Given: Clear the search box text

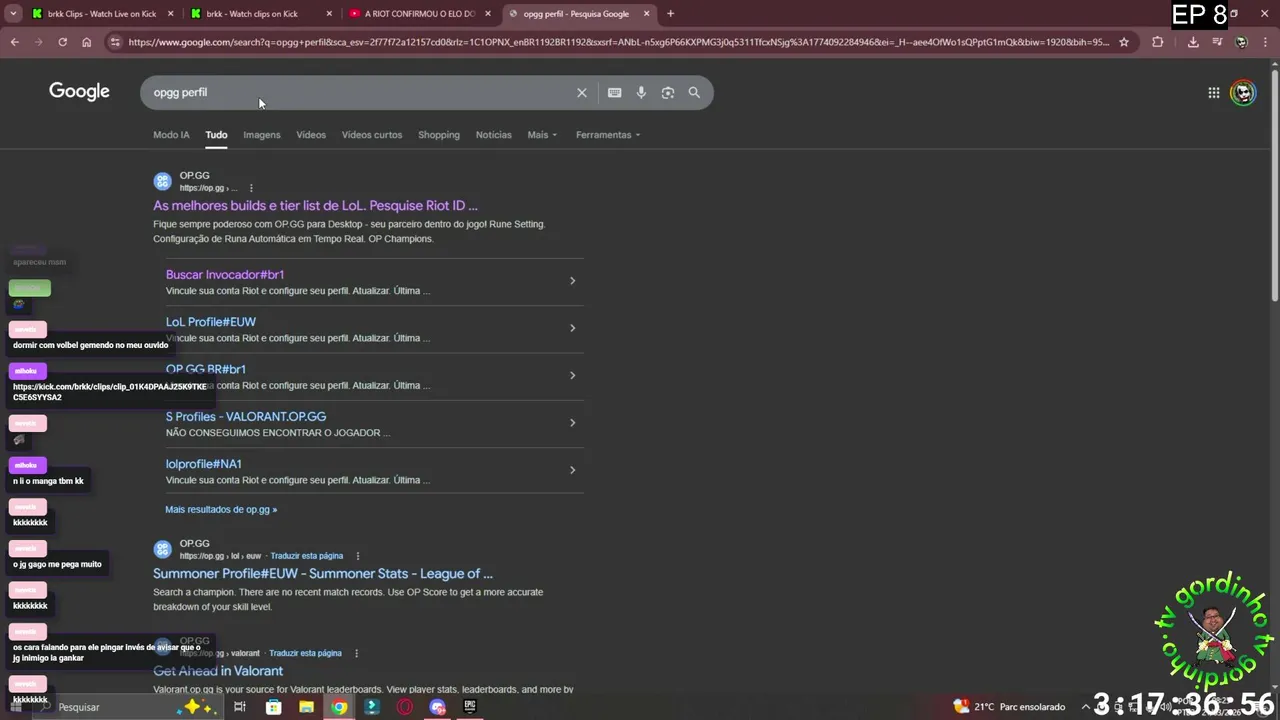Looking at the screenshot, I should tap(582, 92).
